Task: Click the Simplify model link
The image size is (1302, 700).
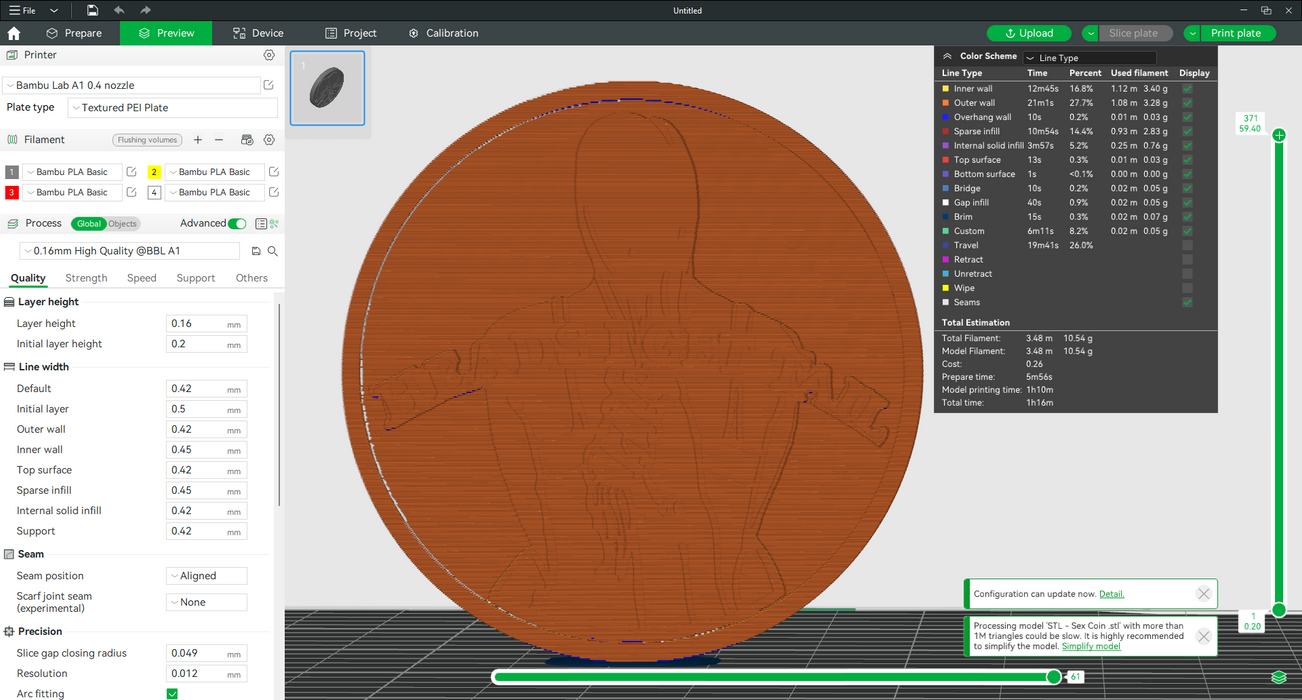Action: tap(1090, 646)
